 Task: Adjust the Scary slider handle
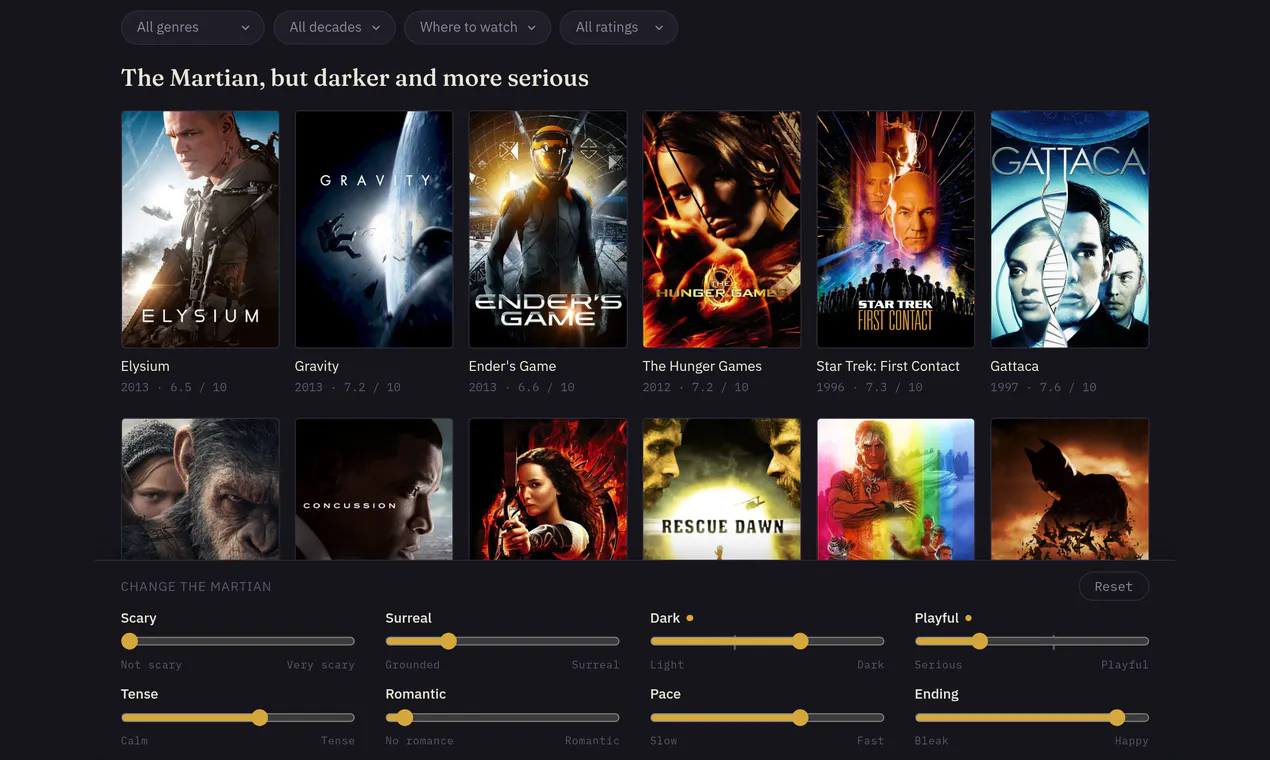pyautogui.click(x=129, y=641)
